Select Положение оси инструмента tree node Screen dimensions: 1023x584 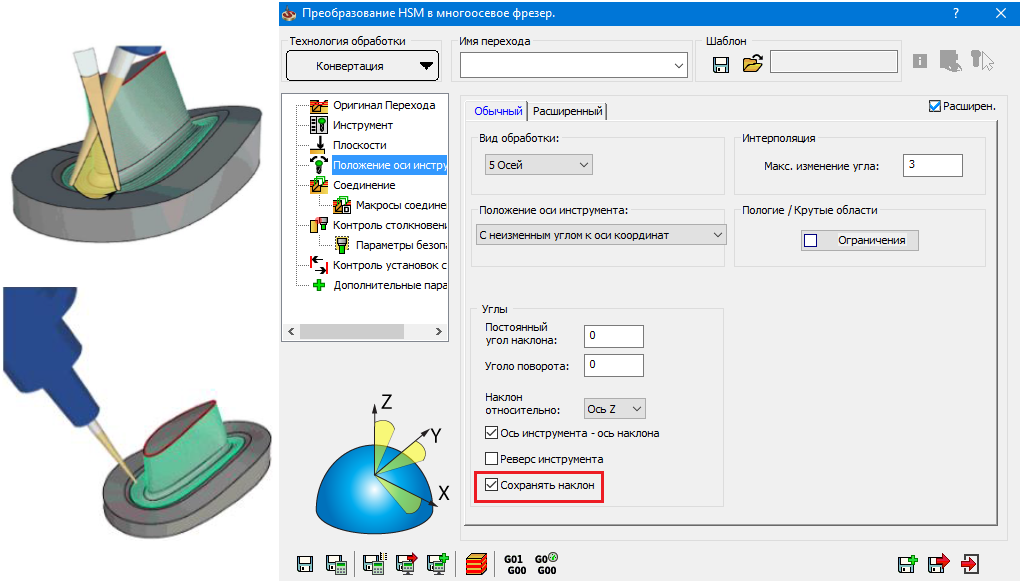coord(389,165)
